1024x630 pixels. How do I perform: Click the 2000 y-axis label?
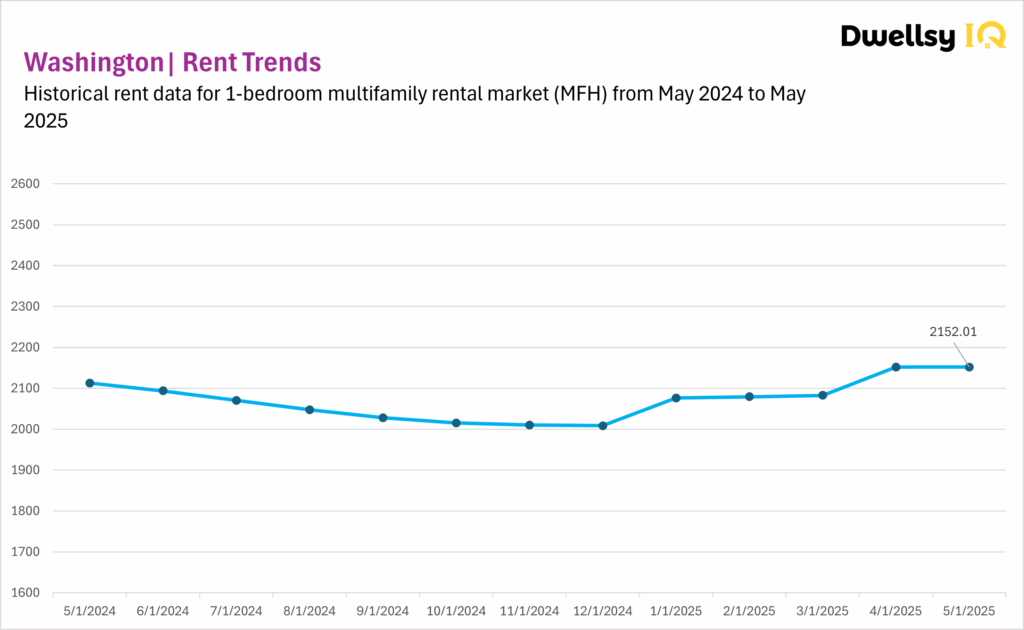pos(25,430)
